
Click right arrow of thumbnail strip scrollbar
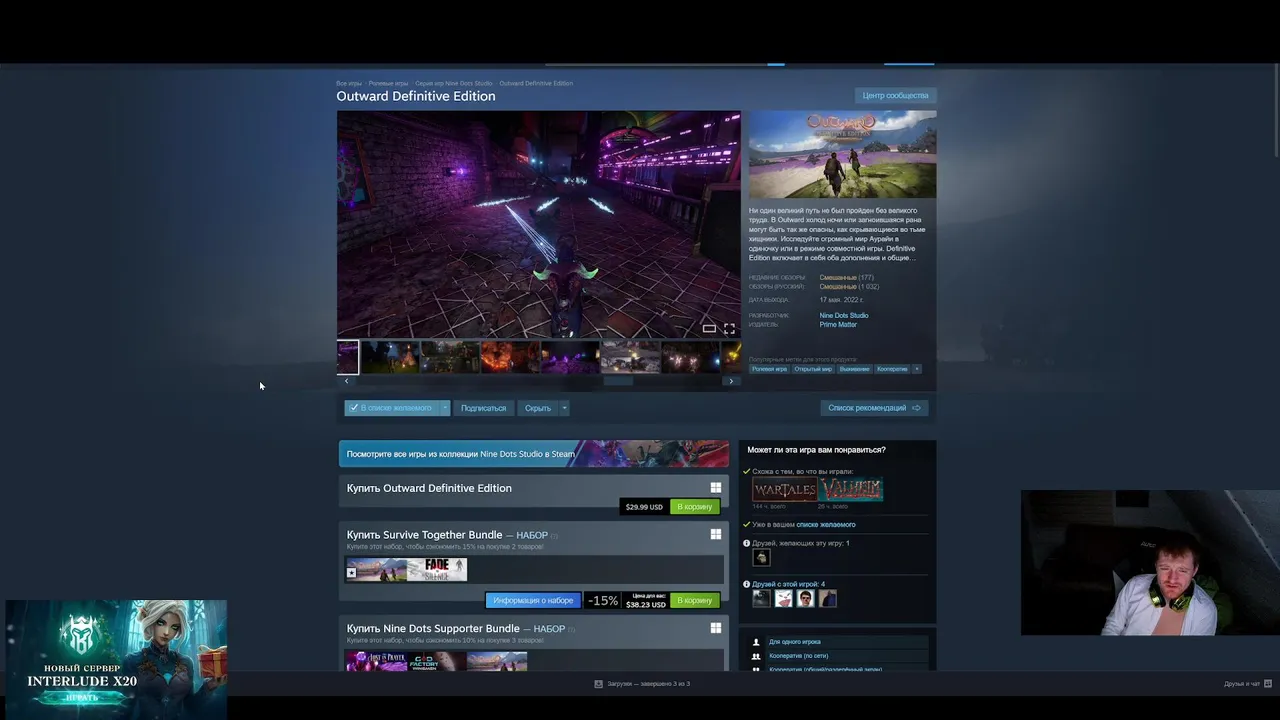click(x=731, y=381)
